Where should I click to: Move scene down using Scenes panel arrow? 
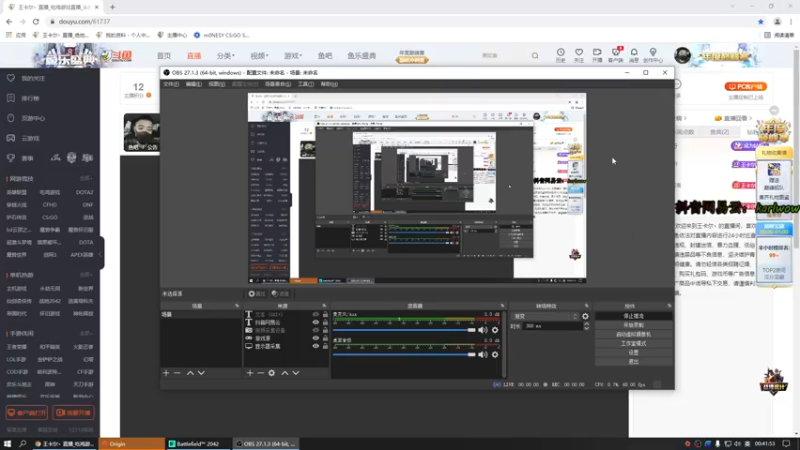click(x=202, y=373)
